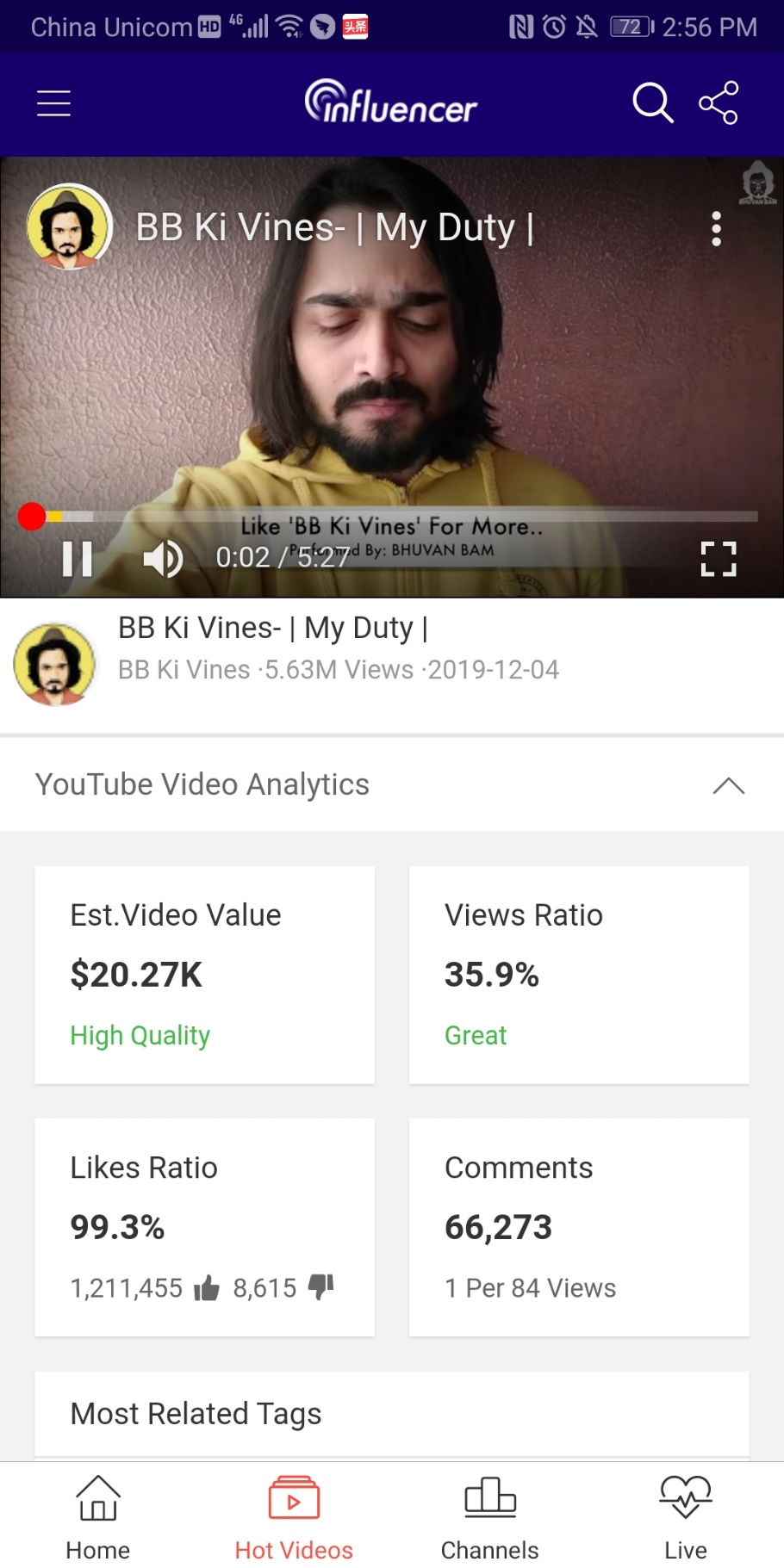Tap the thumbs up likes icon
Viewport: 784px width, 1568px height.
tap(207, 1288)
